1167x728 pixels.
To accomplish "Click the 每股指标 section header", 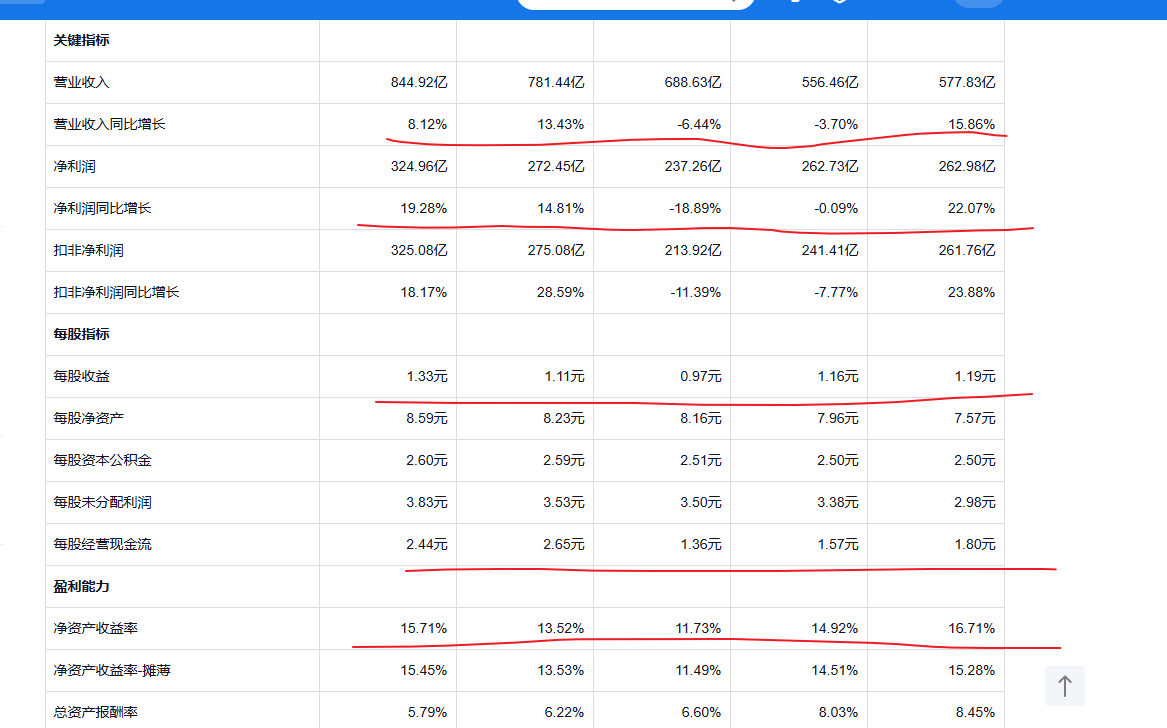I will [x=82, y=334].
